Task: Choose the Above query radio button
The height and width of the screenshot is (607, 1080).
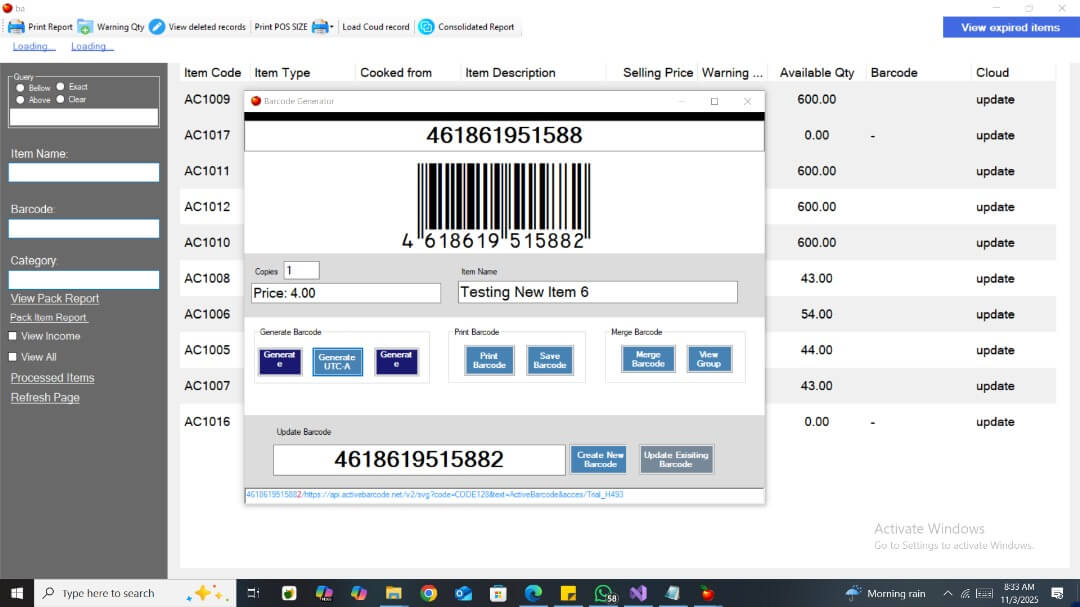Action: tap(21, 100)
